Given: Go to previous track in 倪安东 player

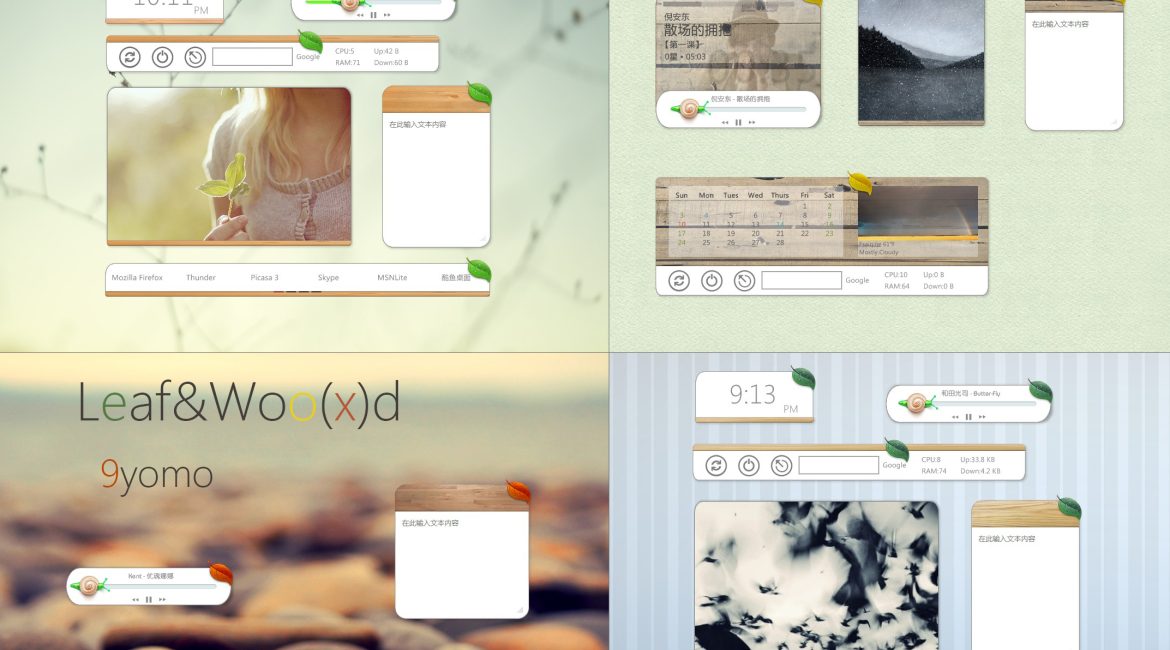Looking at the screenshot, I should coord(725,123).
